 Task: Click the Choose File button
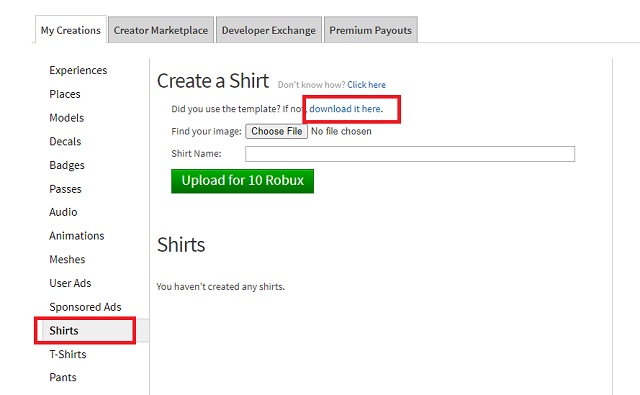tap(276, 131)
